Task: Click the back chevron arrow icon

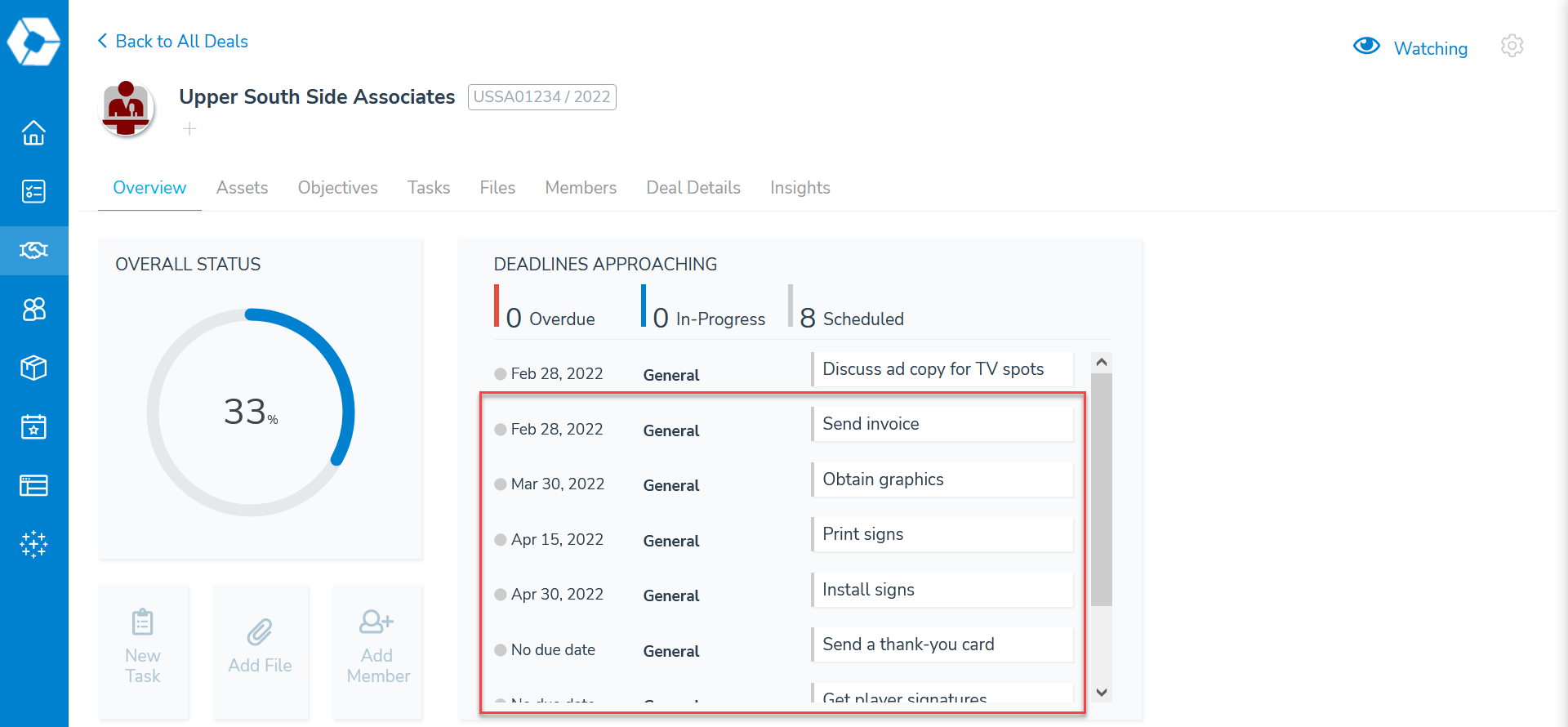Action: (102, 41)
